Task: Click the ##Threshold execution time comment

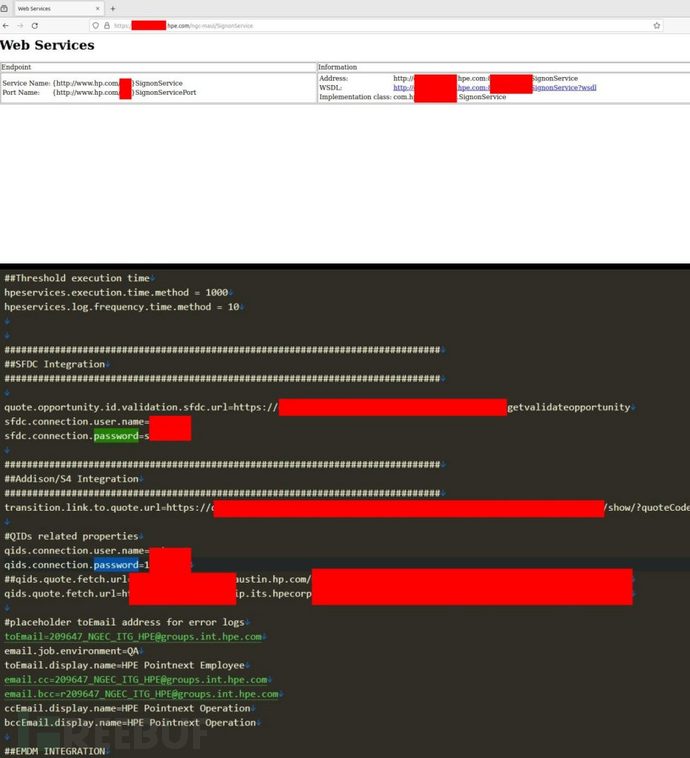Action: point(79,278)
